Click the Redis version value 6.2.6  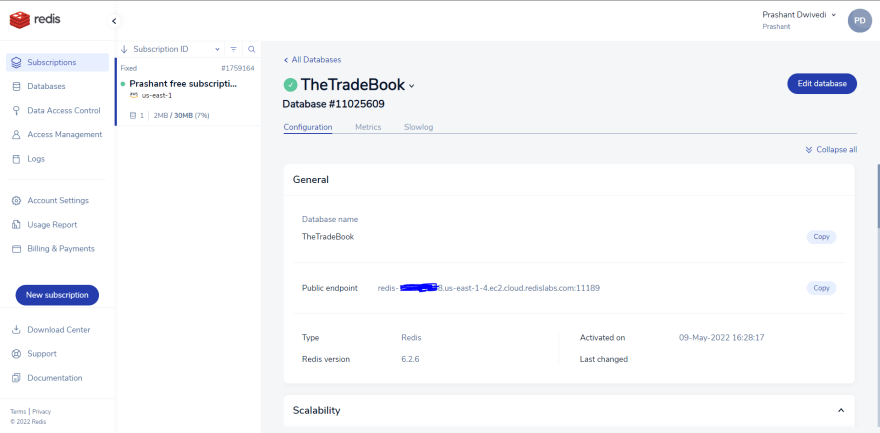click(410, 359)
